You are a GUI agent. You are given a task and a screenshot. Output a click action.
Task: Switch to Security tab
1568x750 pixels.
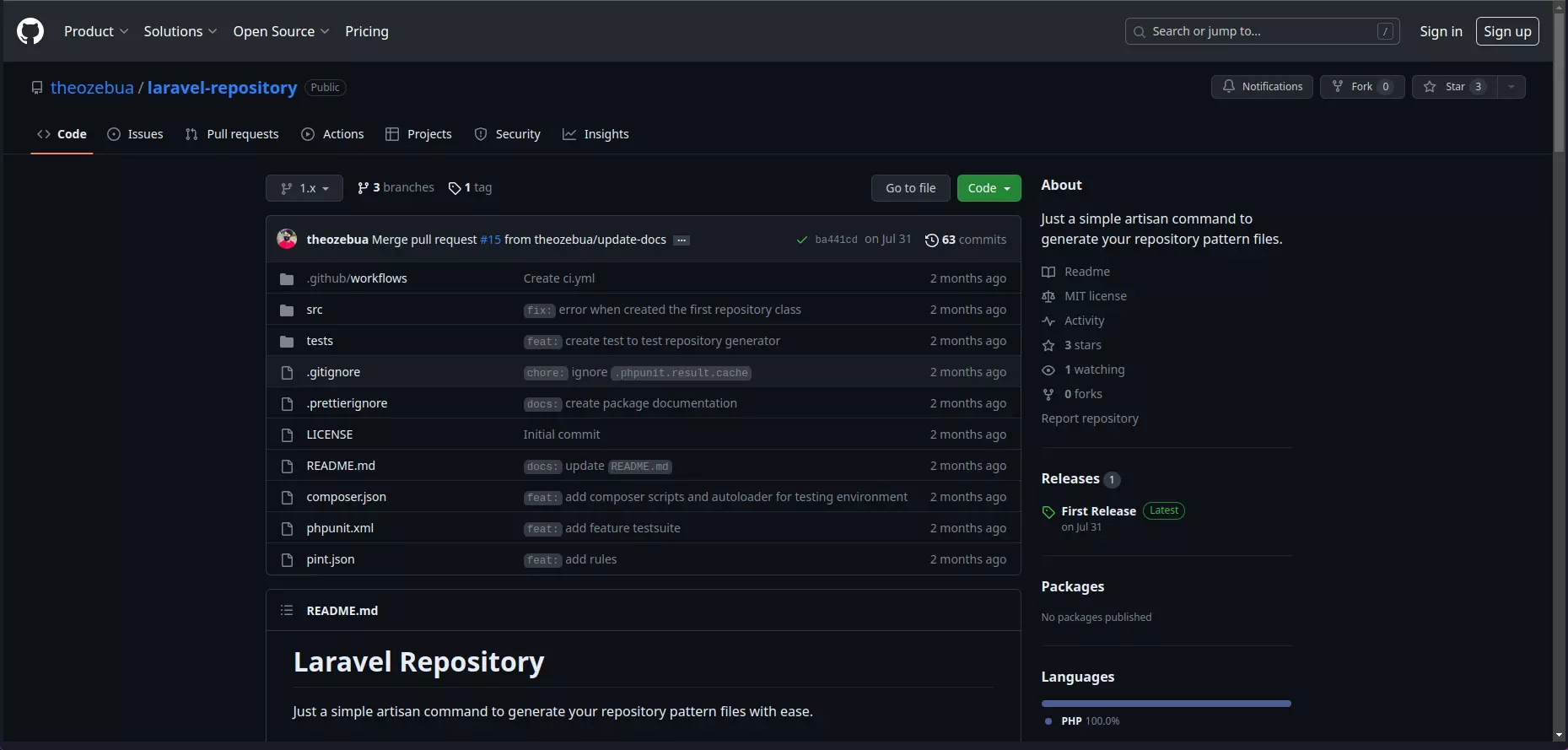pyautogui.click(x=507, y=134)
